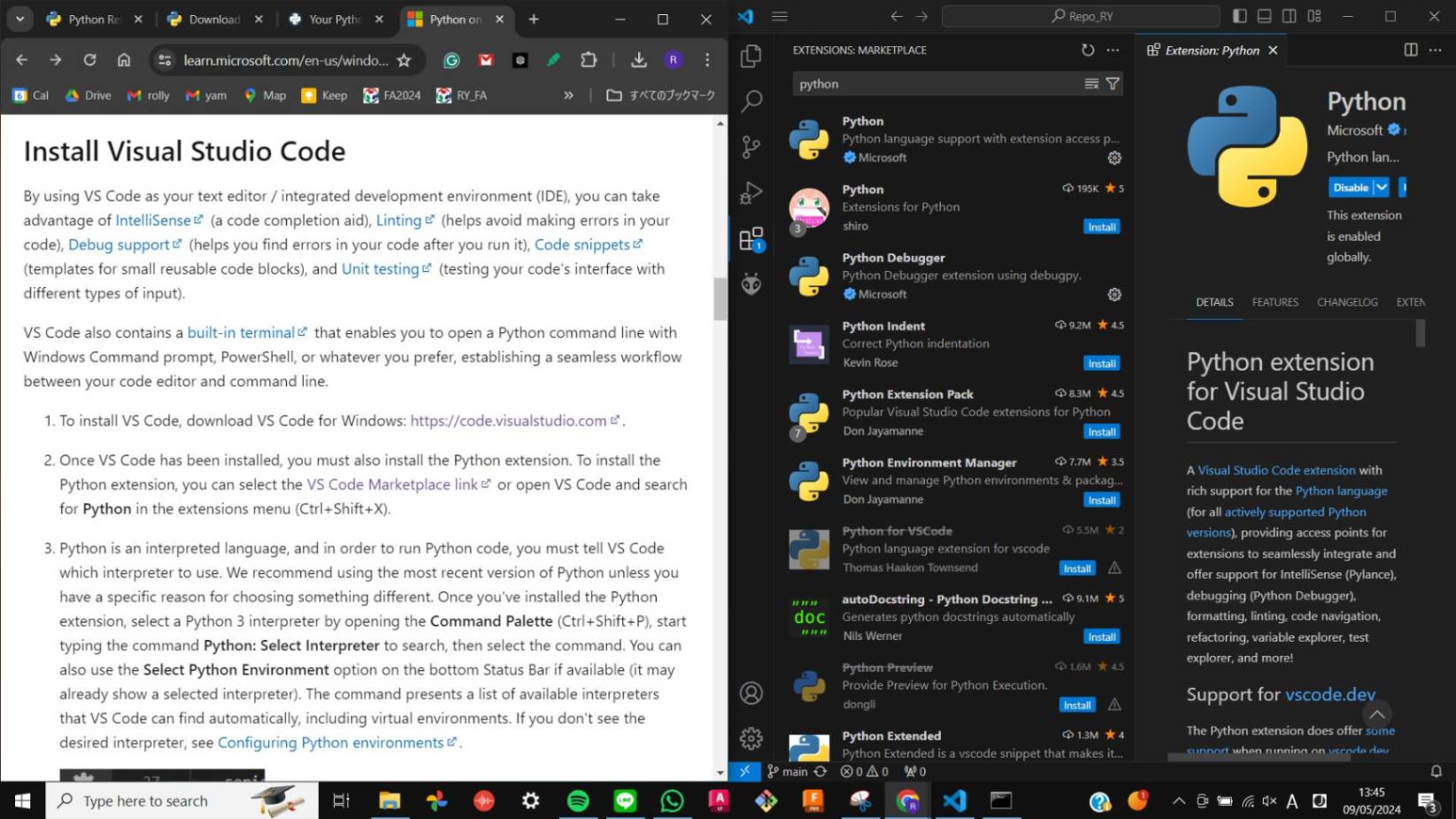Open the Grammarly extension in Chrome toolbar
This screenshot has width=1456, height=819.
coord(451,59)
